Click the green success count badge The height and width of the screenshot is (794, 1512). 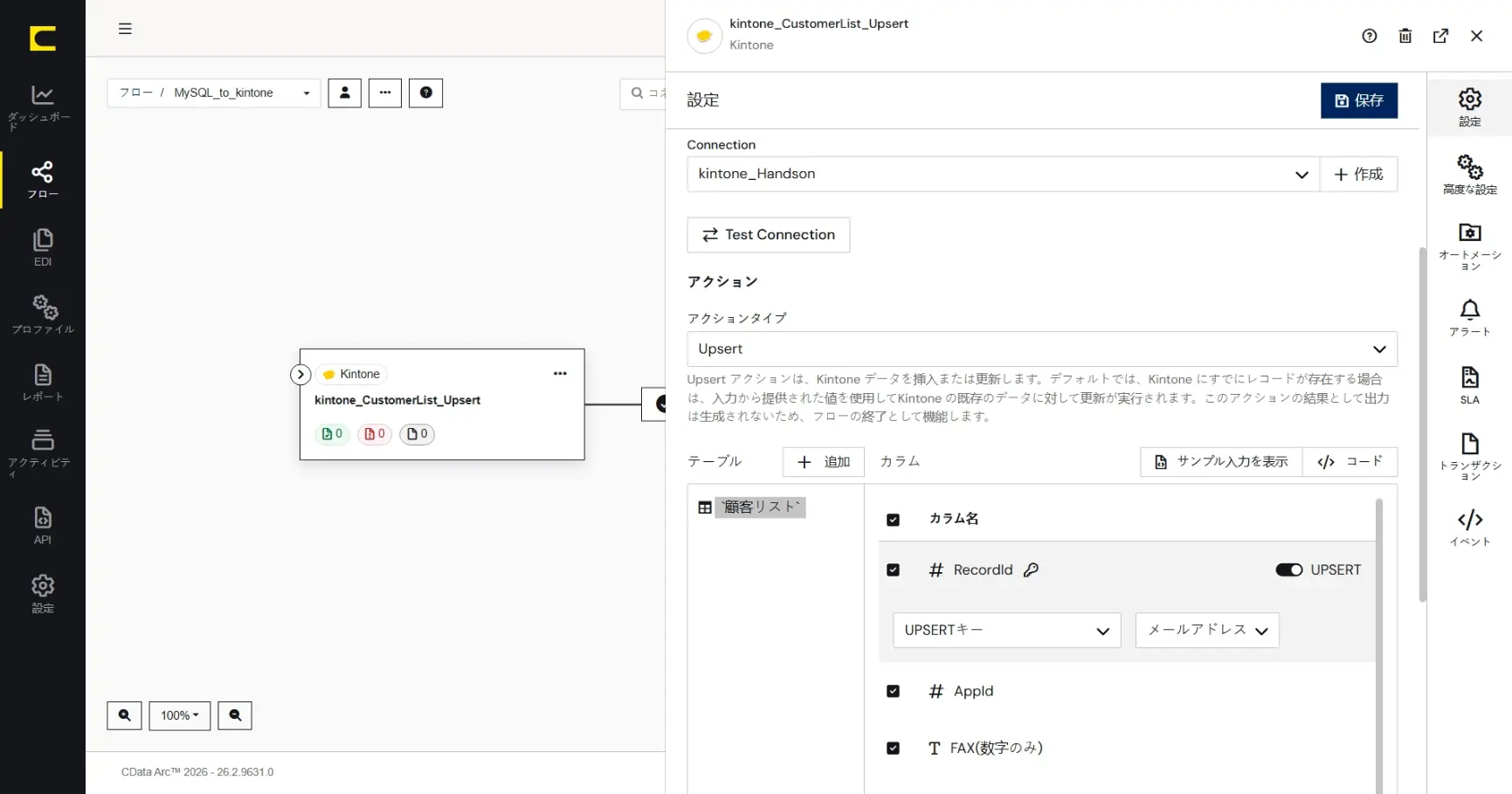click(332, 434)
